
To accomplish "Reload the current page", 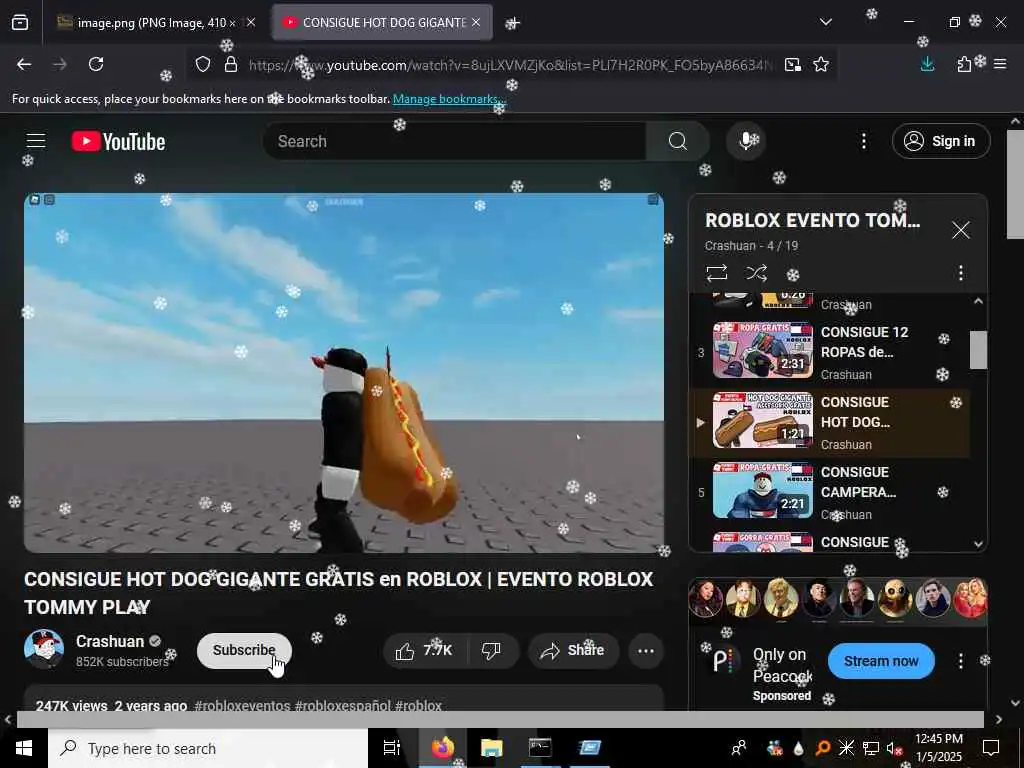I will pyautogui.click(x=96, y=64).
